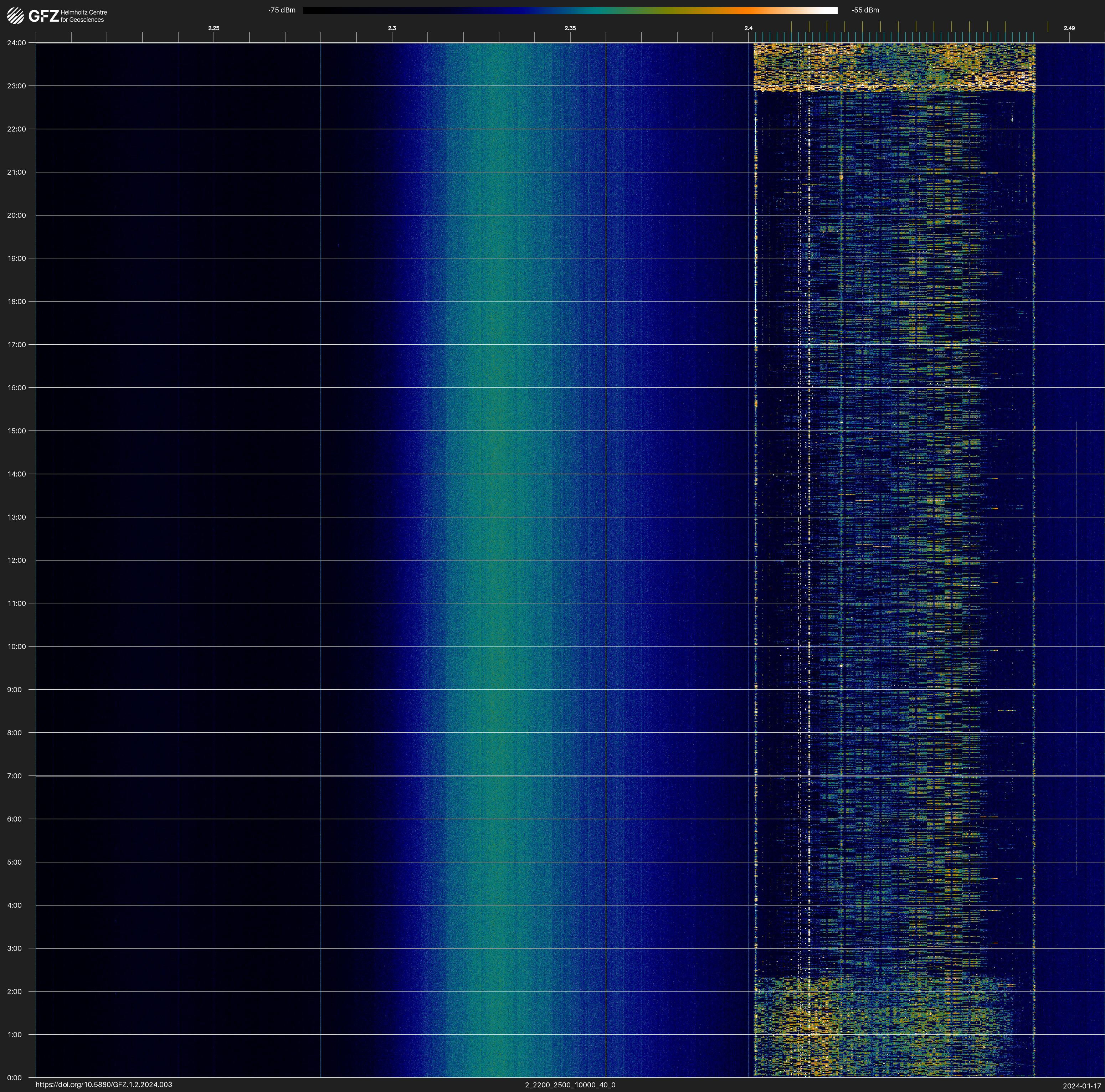Click the 2.25 frequency axis label
This screenshot has height=1092, width=1105.
[213, 28]
